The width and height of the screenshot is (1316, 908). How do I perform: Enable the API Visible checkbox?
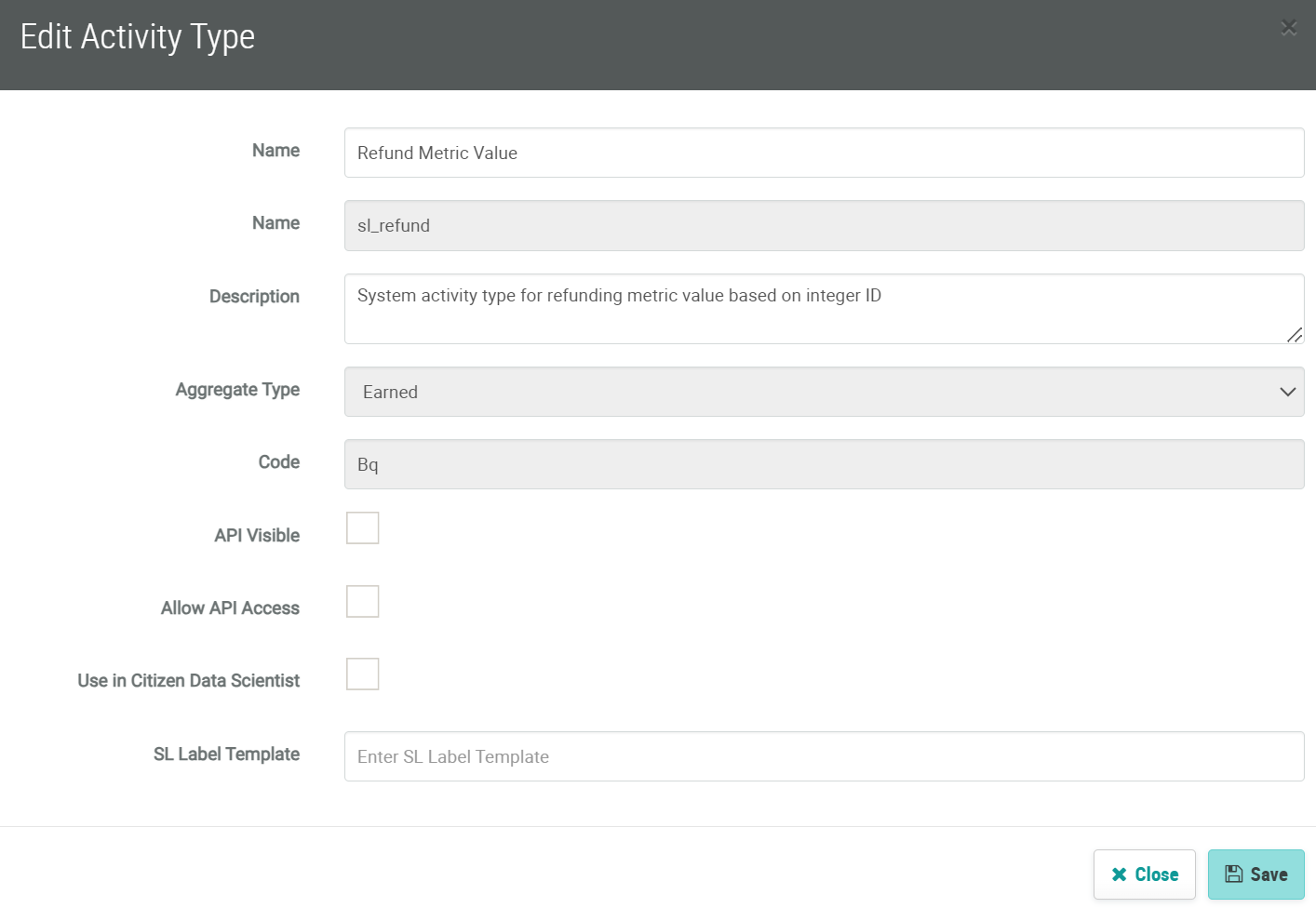tap(362, 527)
